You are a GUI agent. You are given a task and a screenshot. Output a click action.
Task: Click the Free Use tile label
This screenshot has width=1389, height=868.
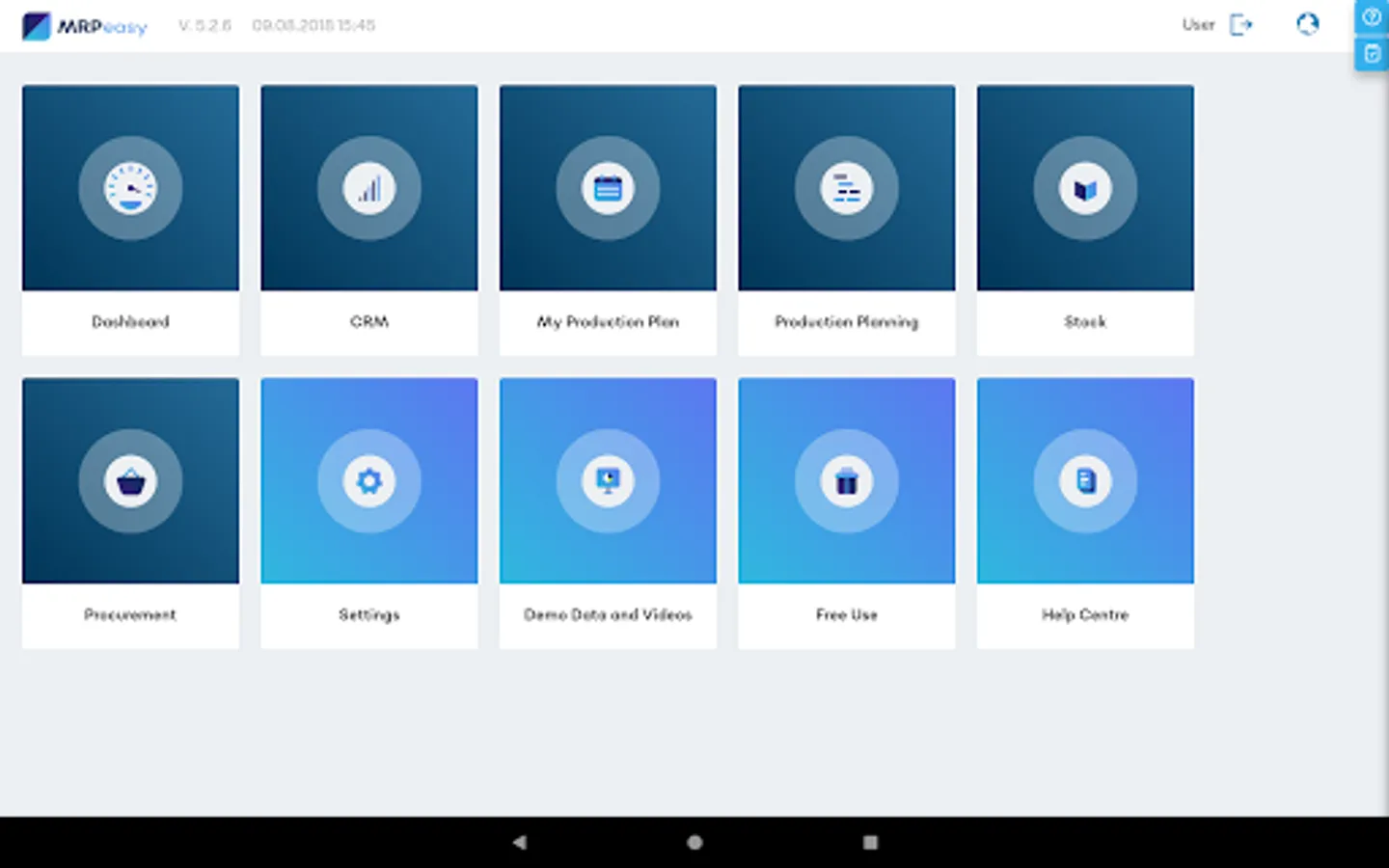point(847,614)
